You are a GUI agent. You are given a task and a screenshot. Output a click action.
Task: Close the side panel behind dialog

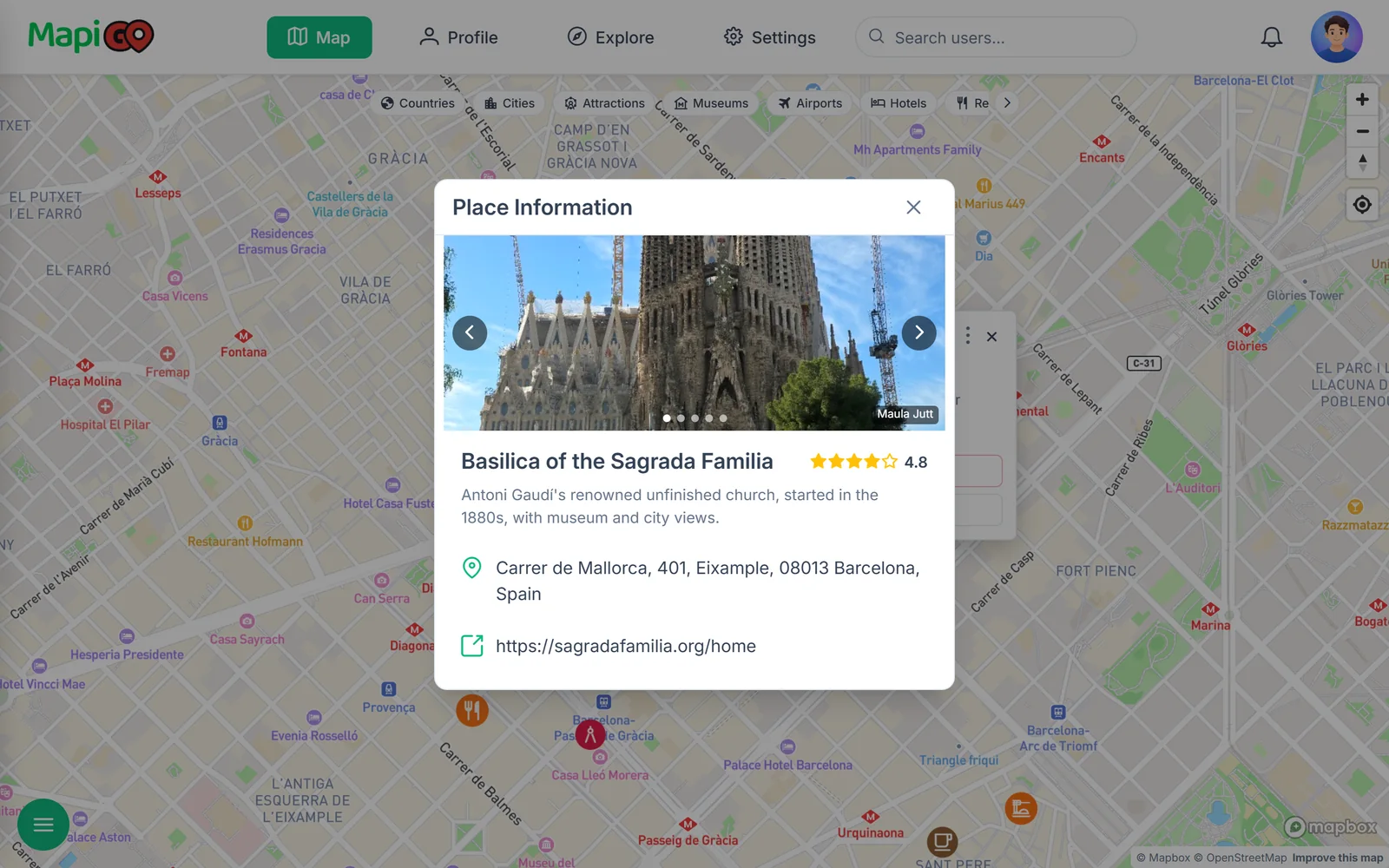point(991,337)
